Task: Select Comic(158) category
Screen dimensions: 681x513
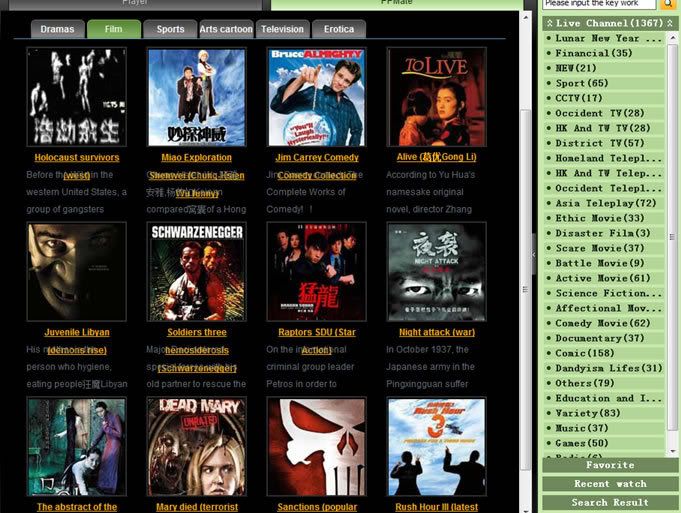Action: coord(604,353)
